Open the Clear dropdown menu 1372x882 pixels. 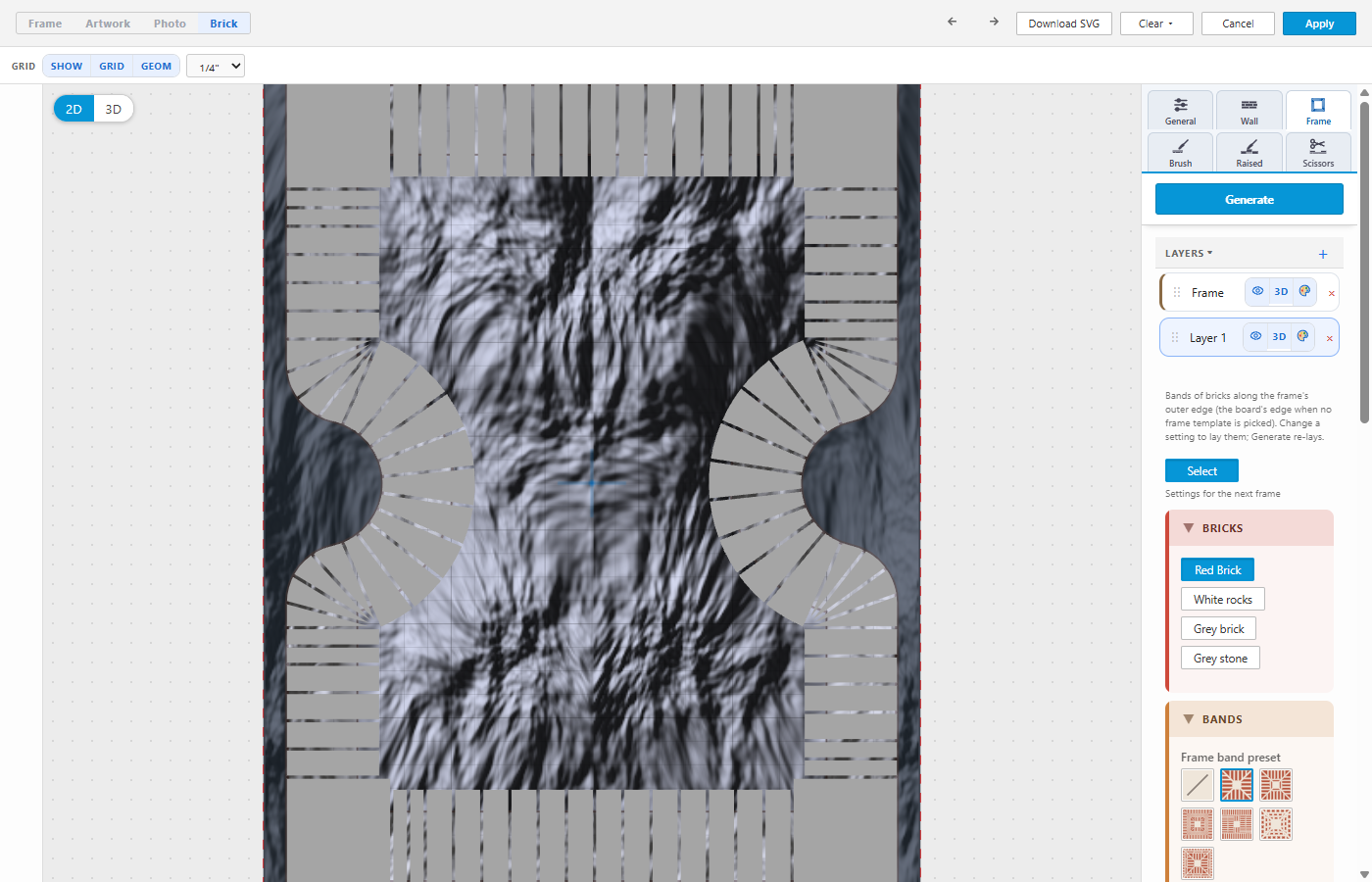point(1156,24)
